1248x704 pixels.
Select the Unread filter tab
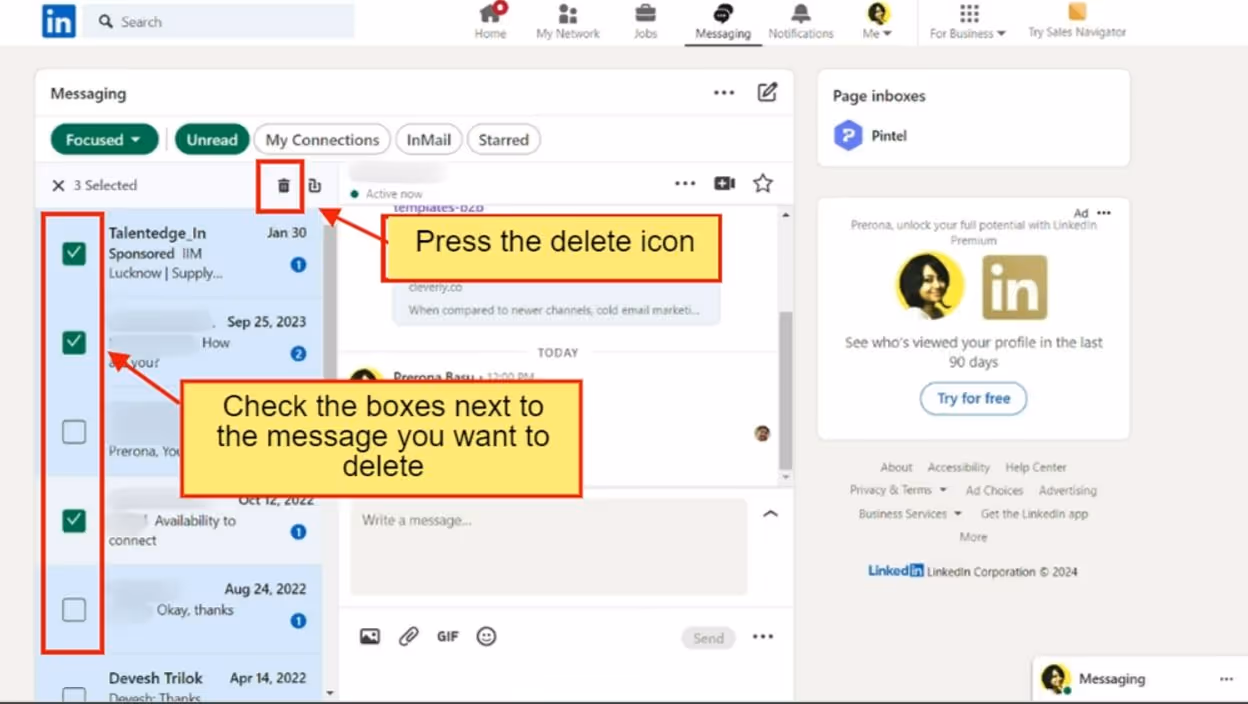(x=212, y=139)
